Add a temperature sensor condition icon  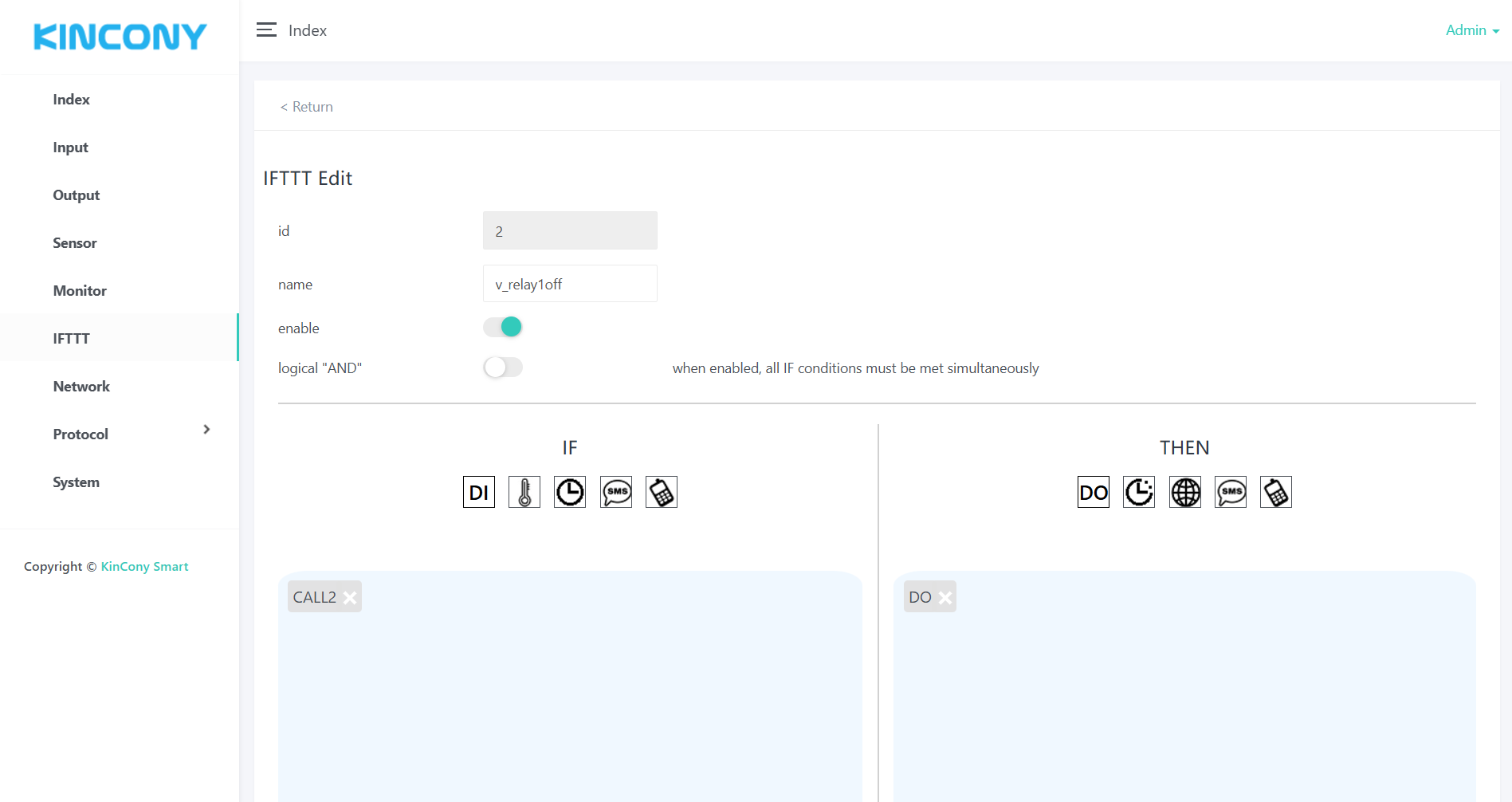pos(524,492)
